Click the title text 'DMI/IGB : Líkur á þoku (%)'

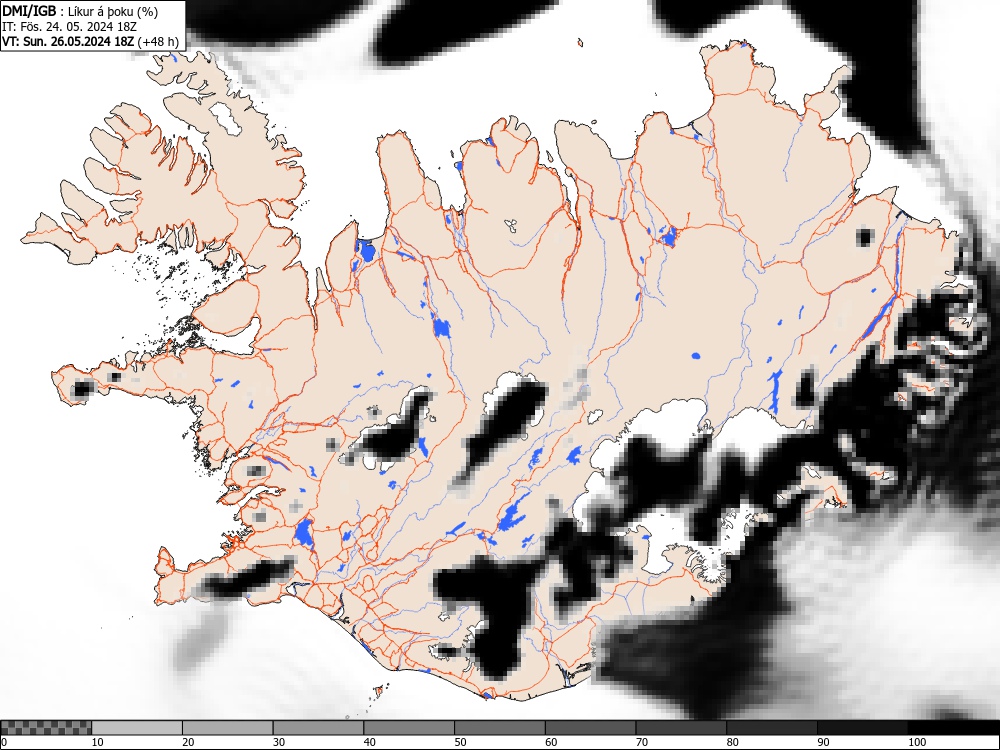pyautogui.click(x=80, y=11)
